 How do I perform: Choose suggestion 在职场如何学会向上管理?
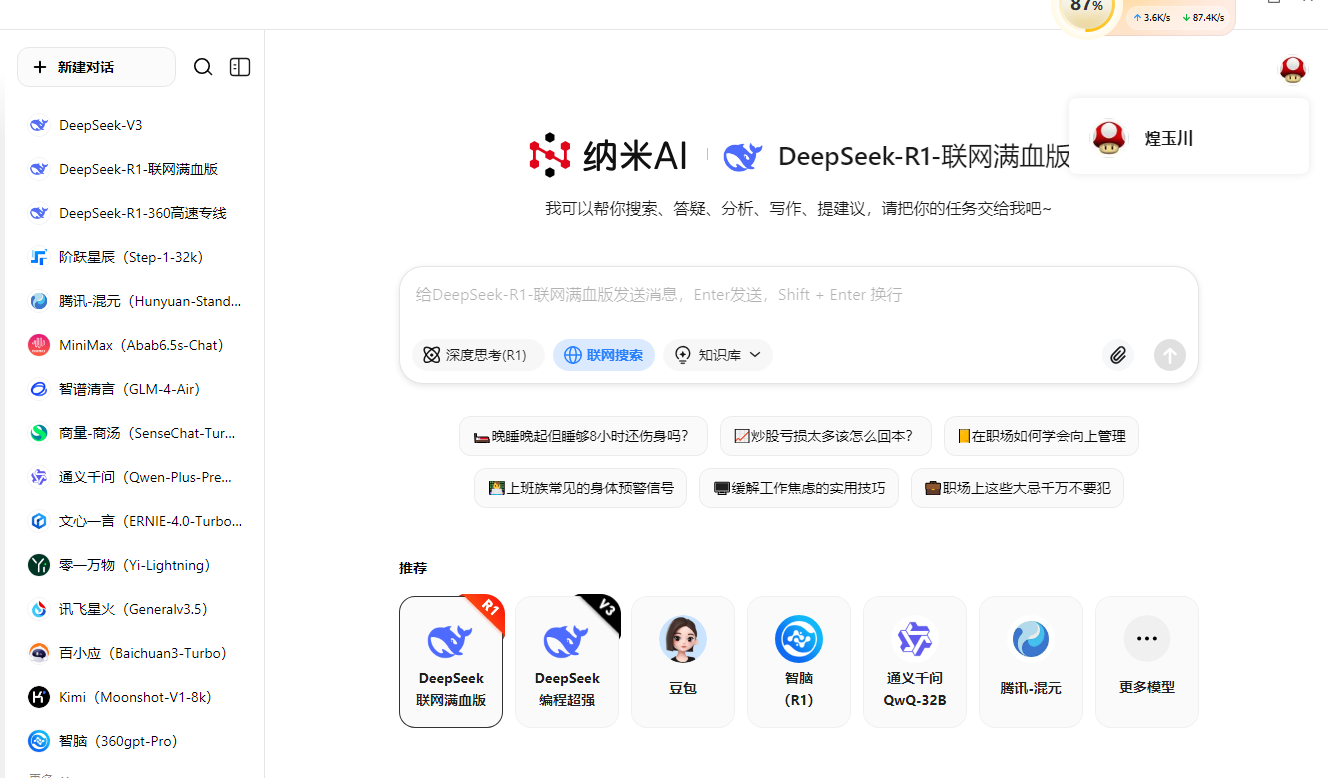(x=1041, y=436)
